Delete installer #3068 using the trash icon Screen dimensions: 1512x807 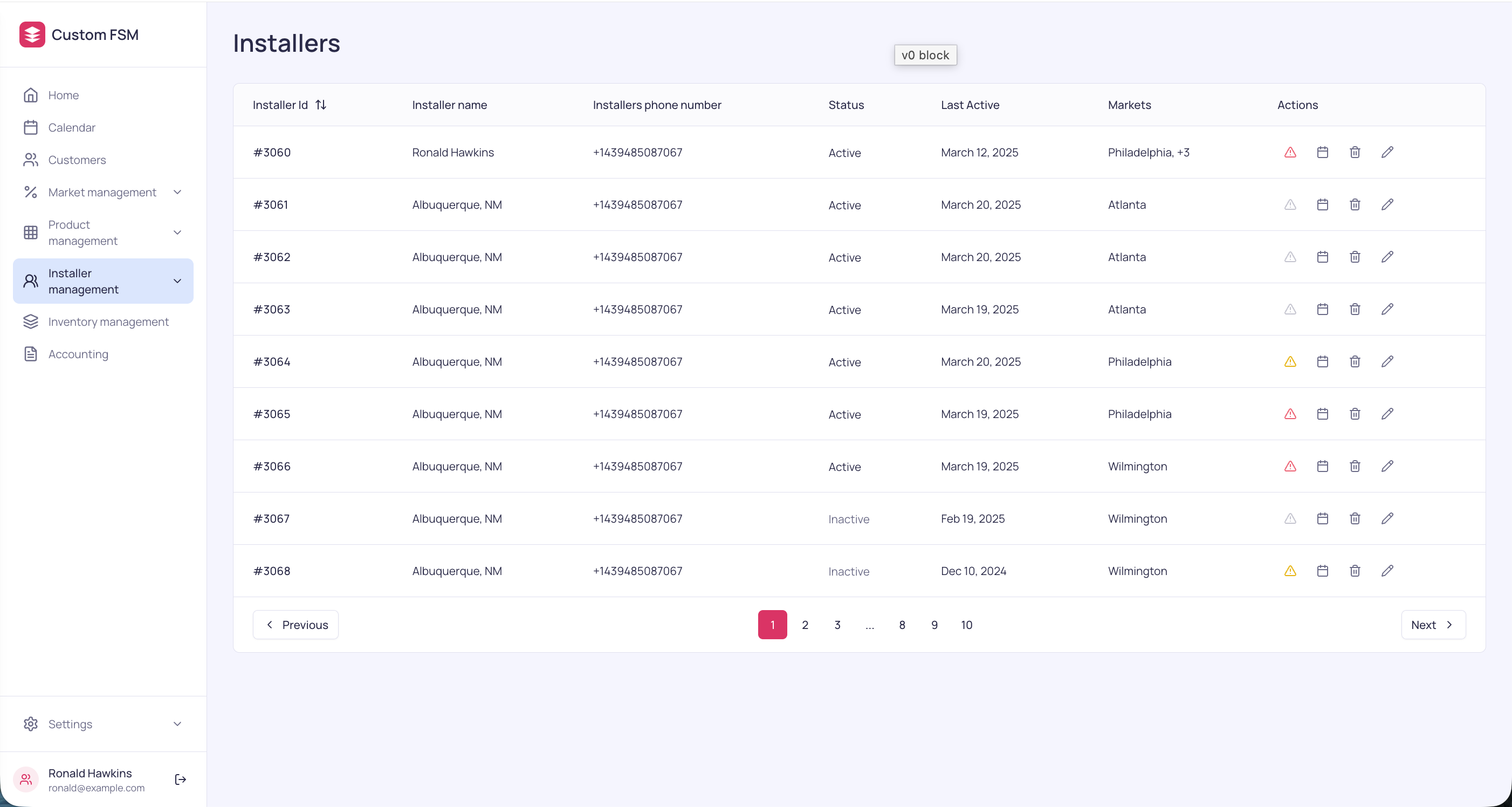point(1355,570)
